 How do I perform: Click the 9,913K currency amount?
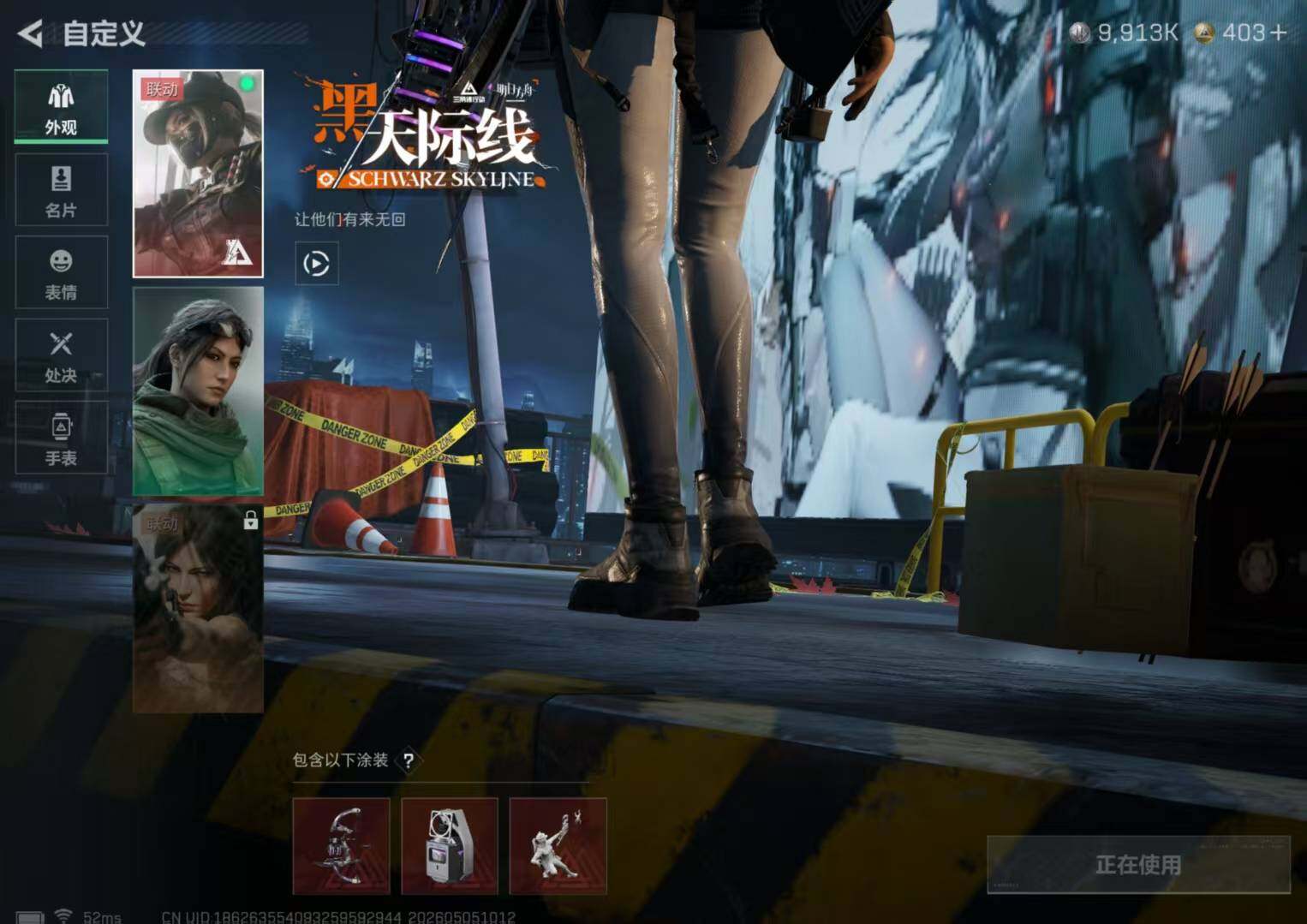pyautogui.click(x=1138, y=33)
